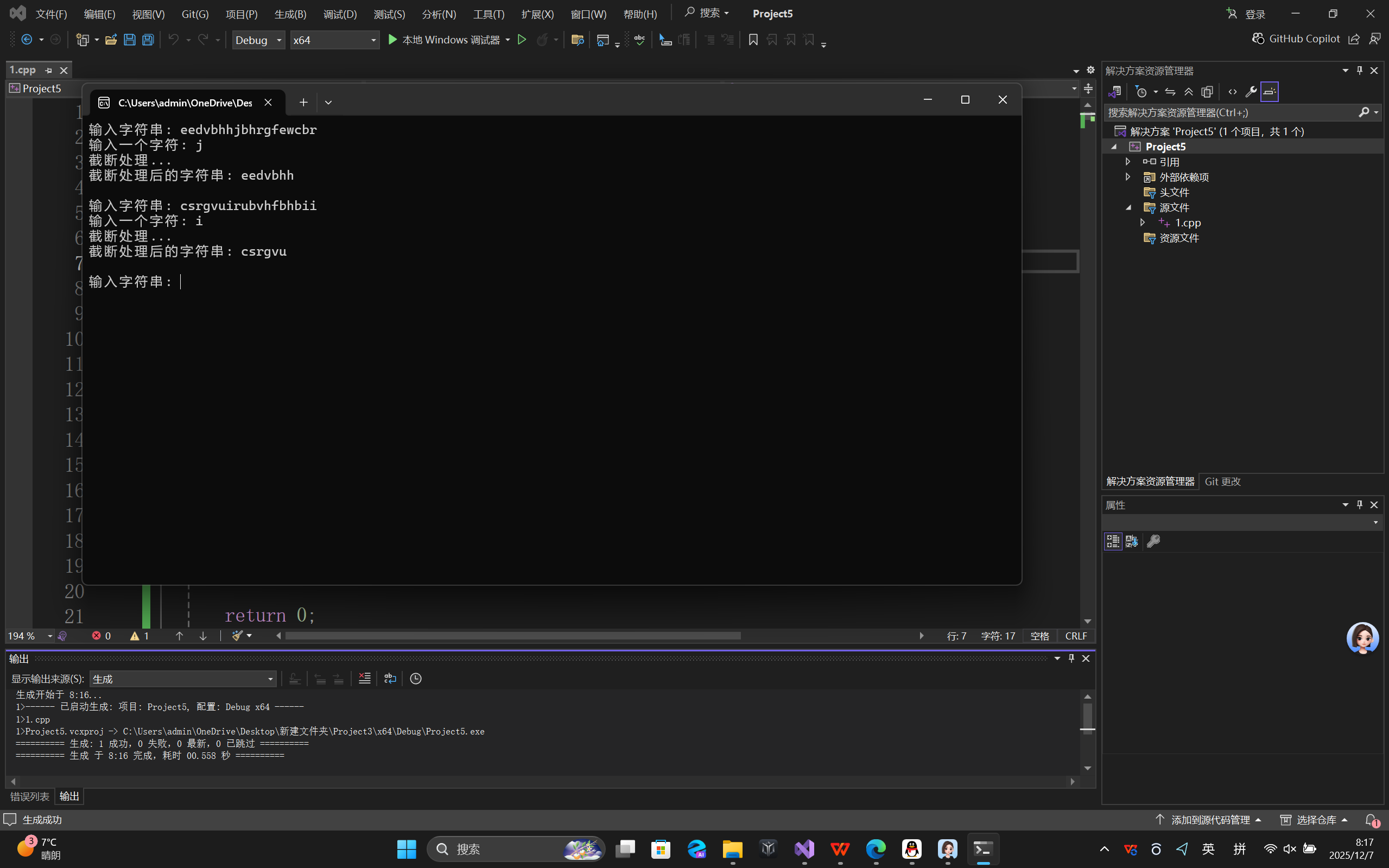
Task: Toggle the Preview Selected Items button
Action: 1269,92
